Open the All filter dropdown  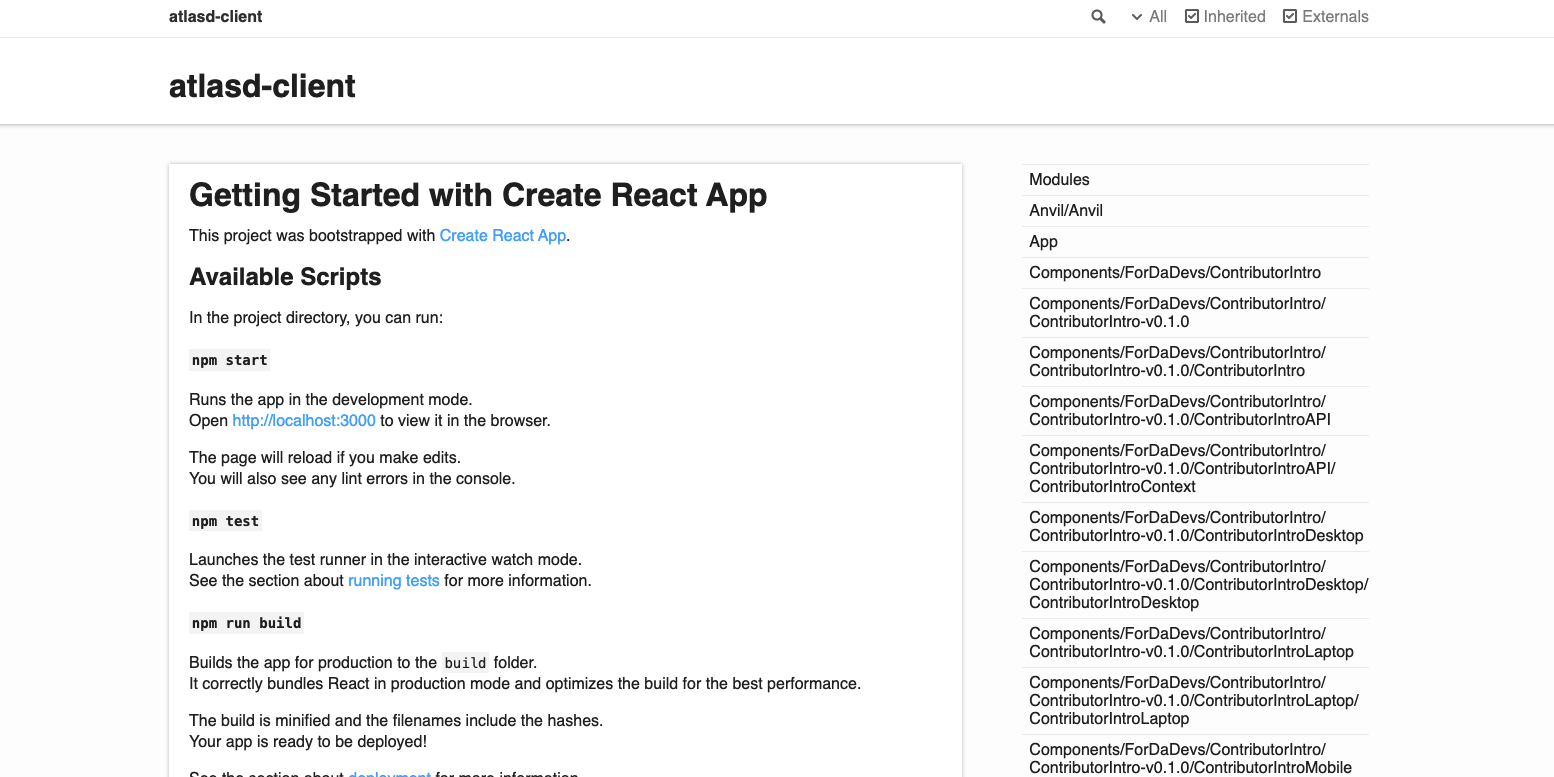[1148, 16]
